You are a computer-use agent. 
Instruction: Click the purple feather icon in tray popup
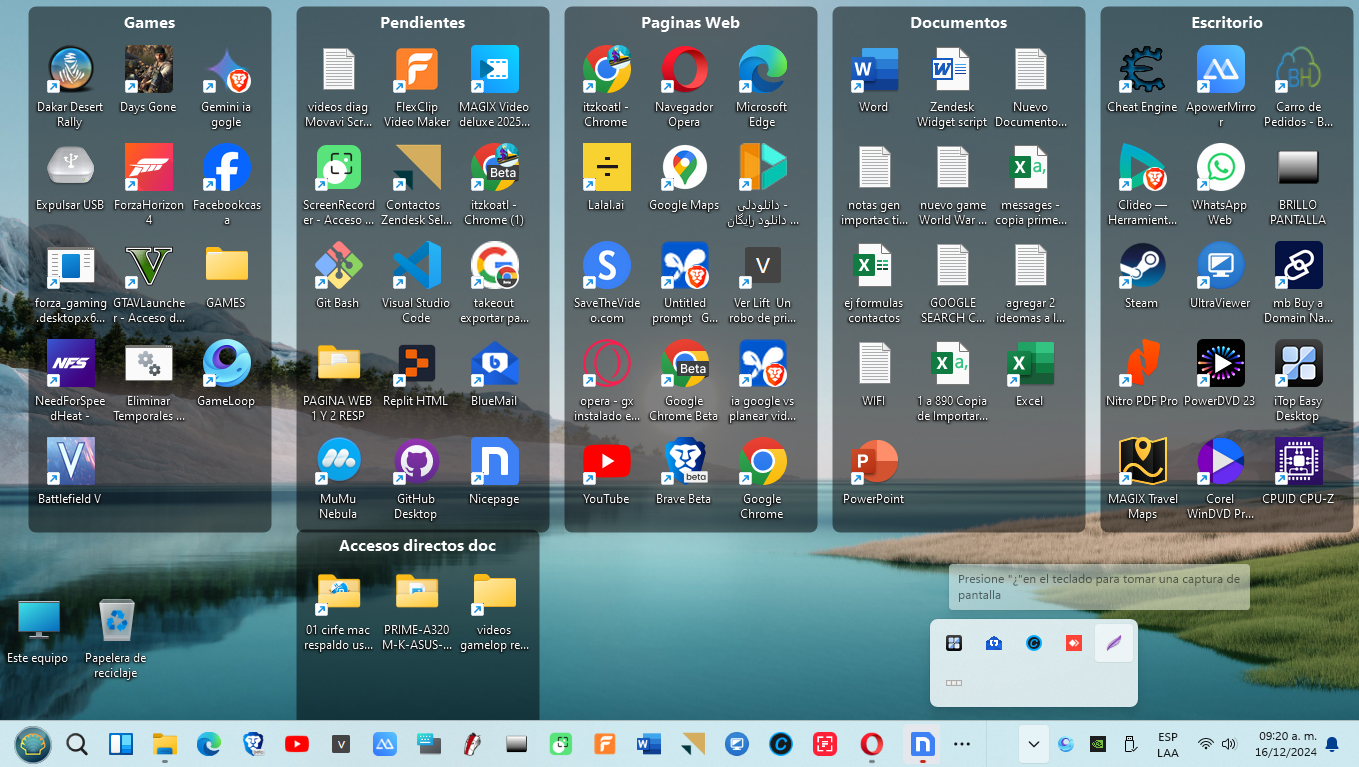click(1113, 643)
